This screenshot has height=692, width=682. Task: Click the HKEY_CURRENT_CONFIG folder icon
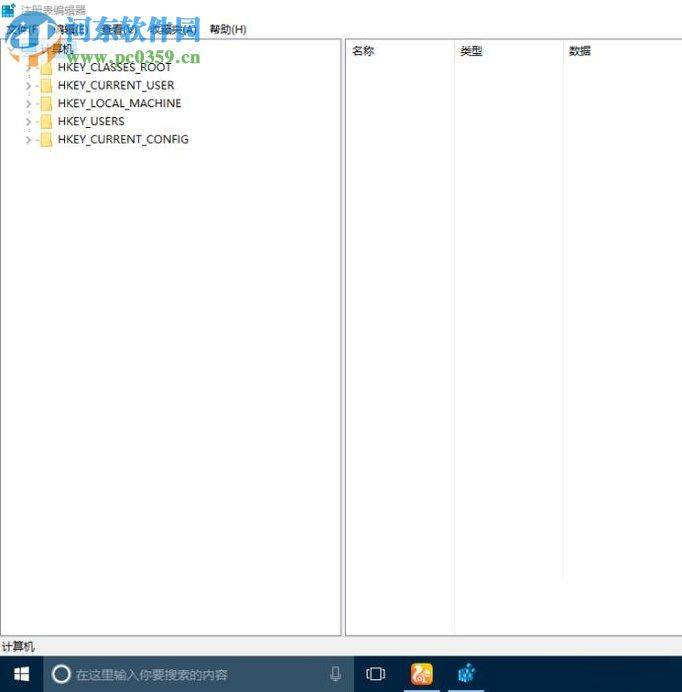pos(46,140)
